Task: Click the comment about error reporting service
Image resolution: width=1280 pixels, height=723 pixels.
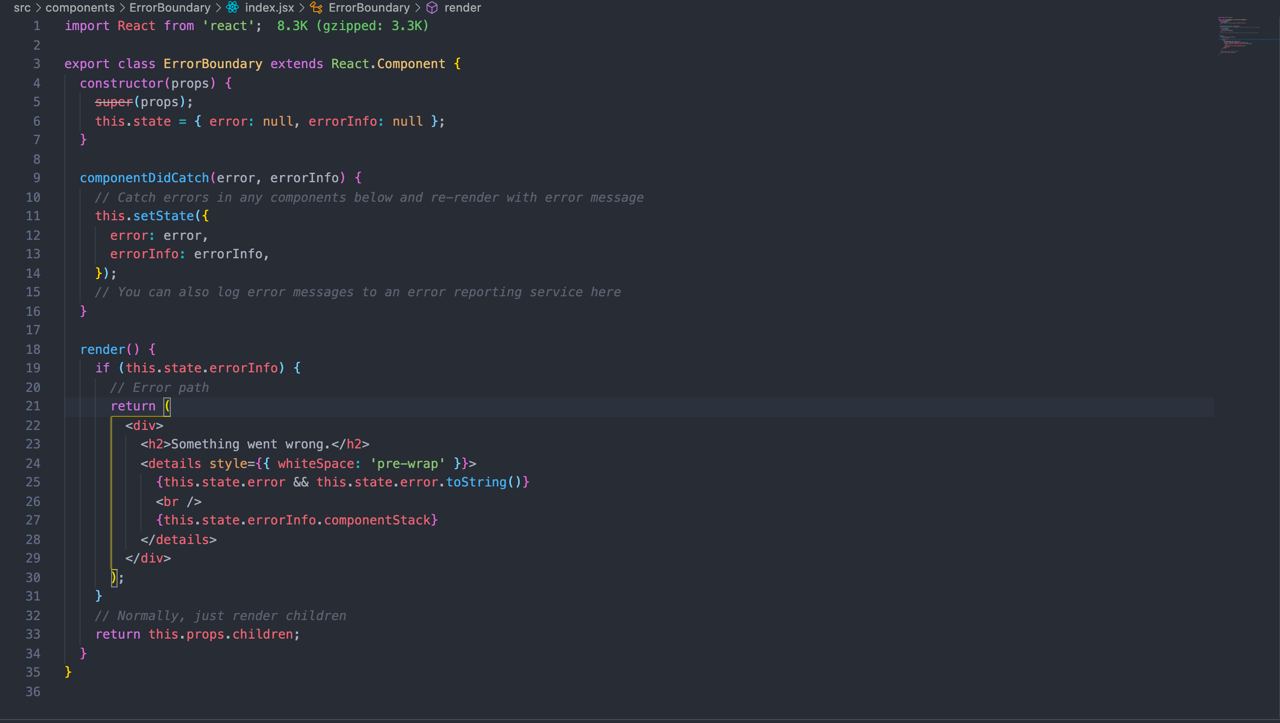Action: tap(358, 292)
